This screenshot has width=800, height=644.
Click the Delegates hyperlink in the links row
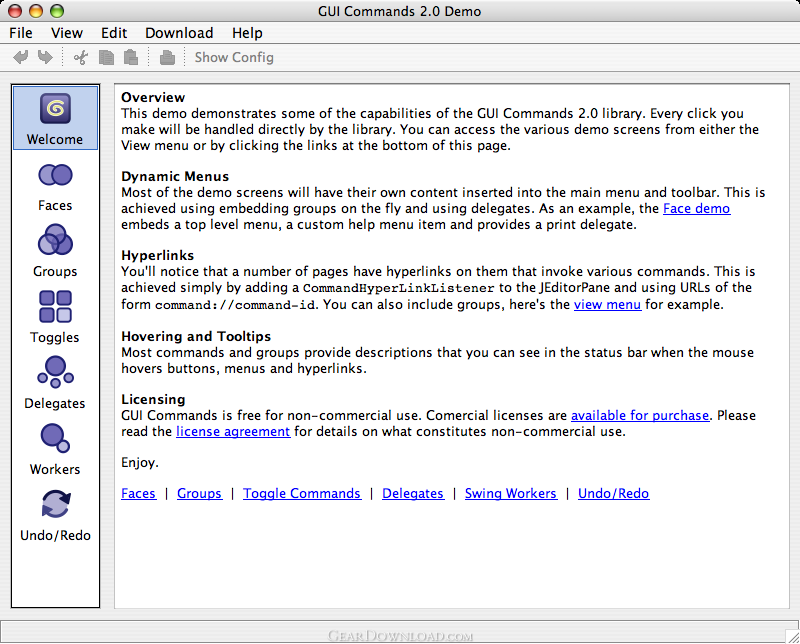click(x=413, y=493)
